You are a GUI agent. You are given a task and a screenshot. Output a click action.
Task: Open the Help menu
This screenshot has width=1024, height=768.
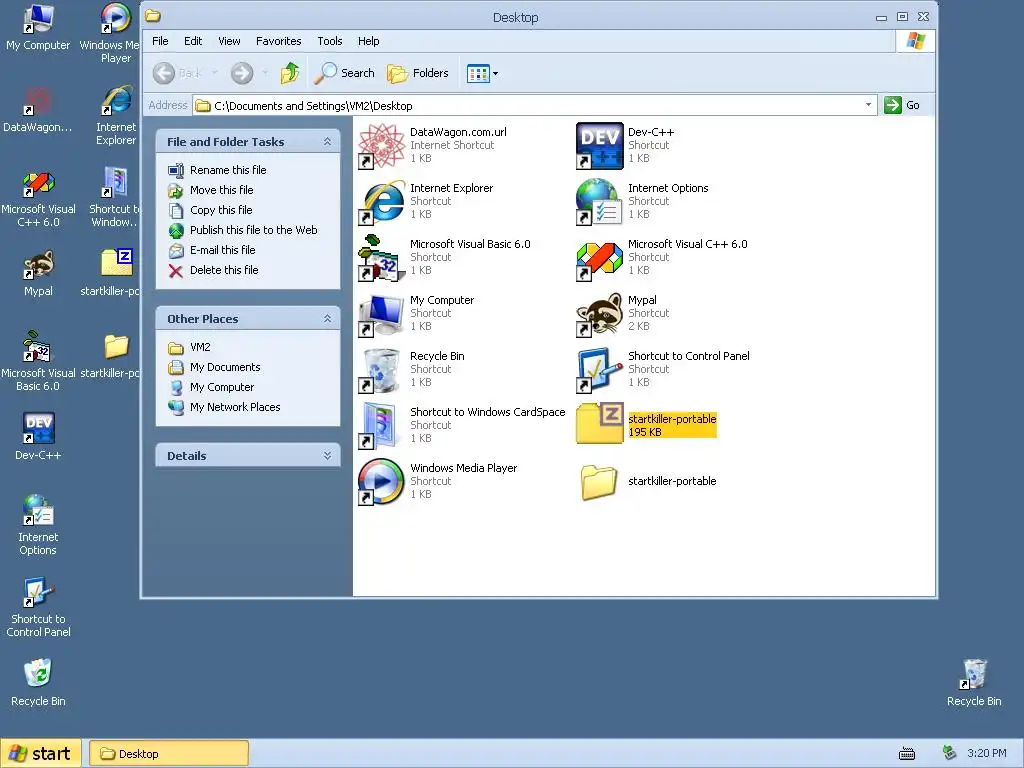pyautogui.click(x=368, y=41)
